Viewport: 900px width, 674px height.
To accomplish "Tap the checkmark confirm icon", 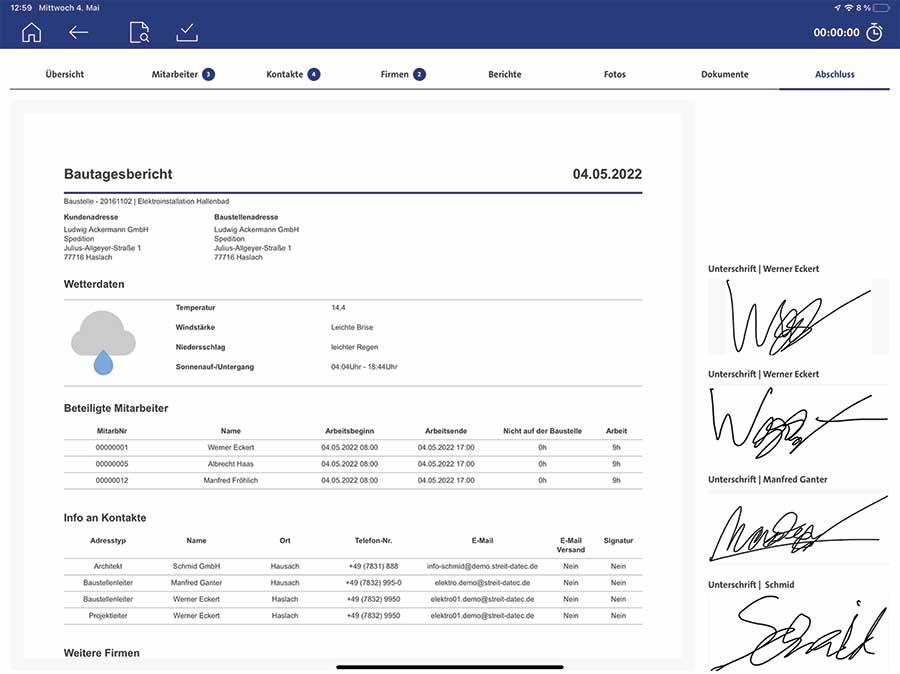I will (x=187, y=32).
